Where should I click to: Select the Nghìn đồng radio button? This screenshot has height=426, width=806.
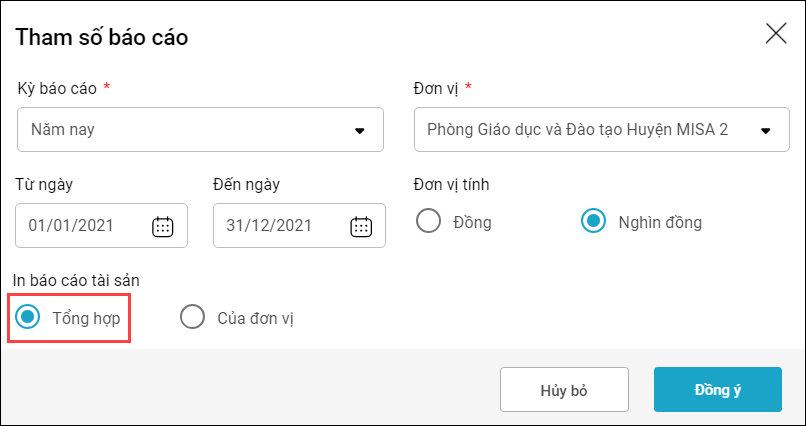(594, 221)
